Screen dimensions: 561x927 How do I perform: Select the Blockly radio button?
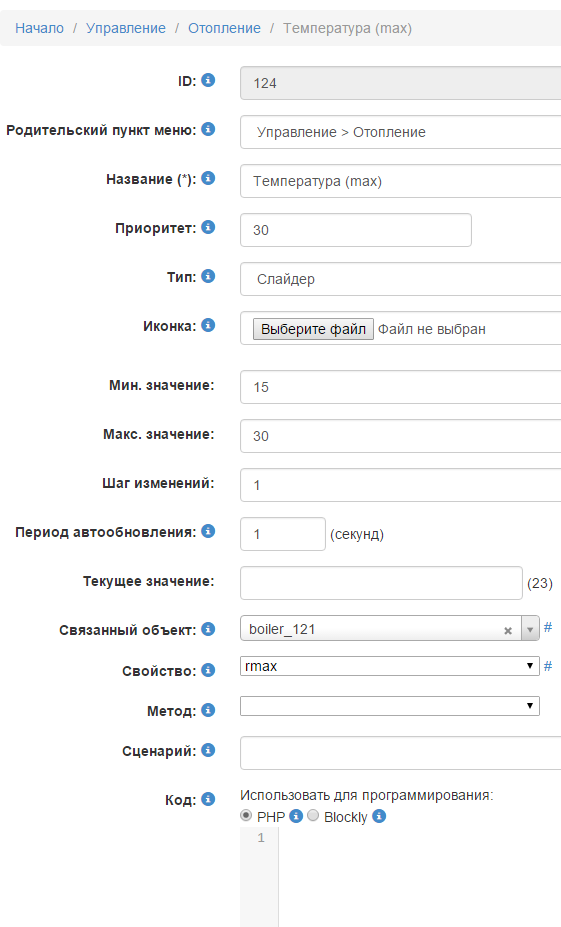pyautogui.click(x=313, y=816)
